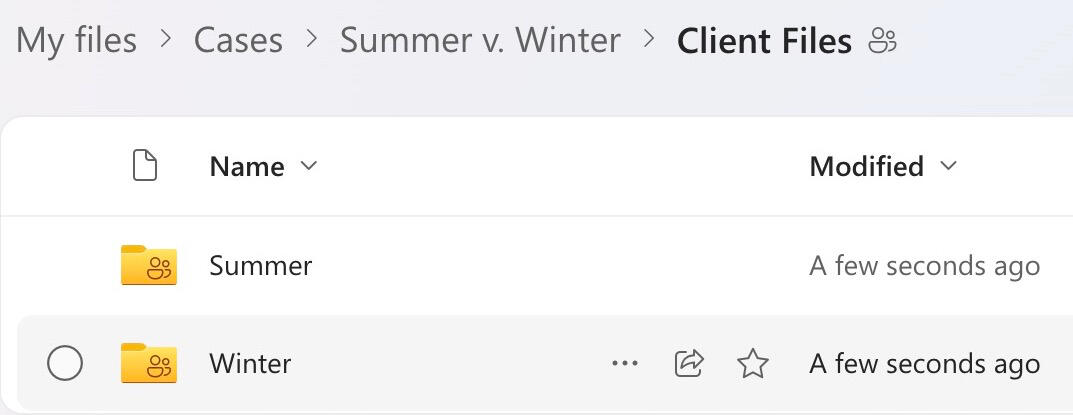Expand the Modified column sort chevron
The image size is (1073, 415).
(948, 166)
